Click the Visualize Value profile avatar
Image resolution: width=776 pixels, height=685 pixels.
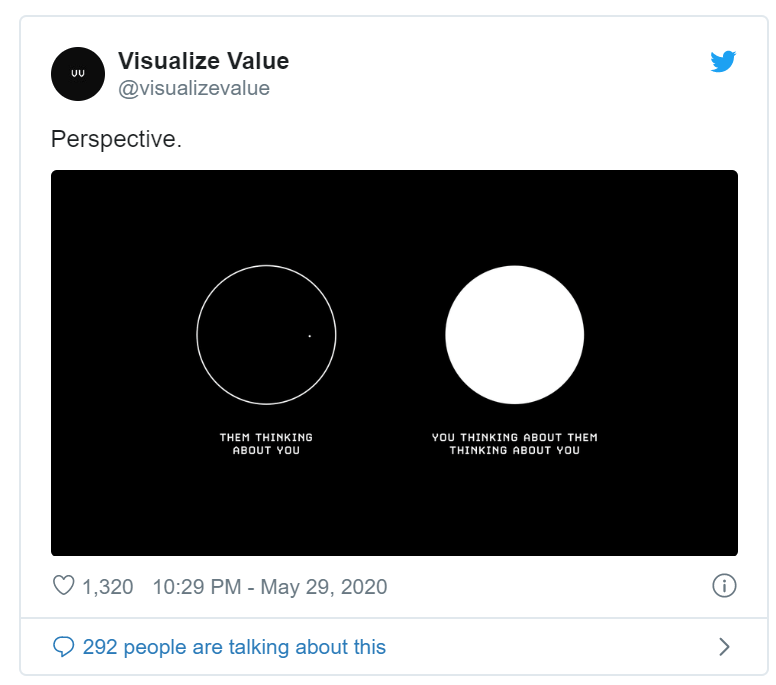[78, 74]
